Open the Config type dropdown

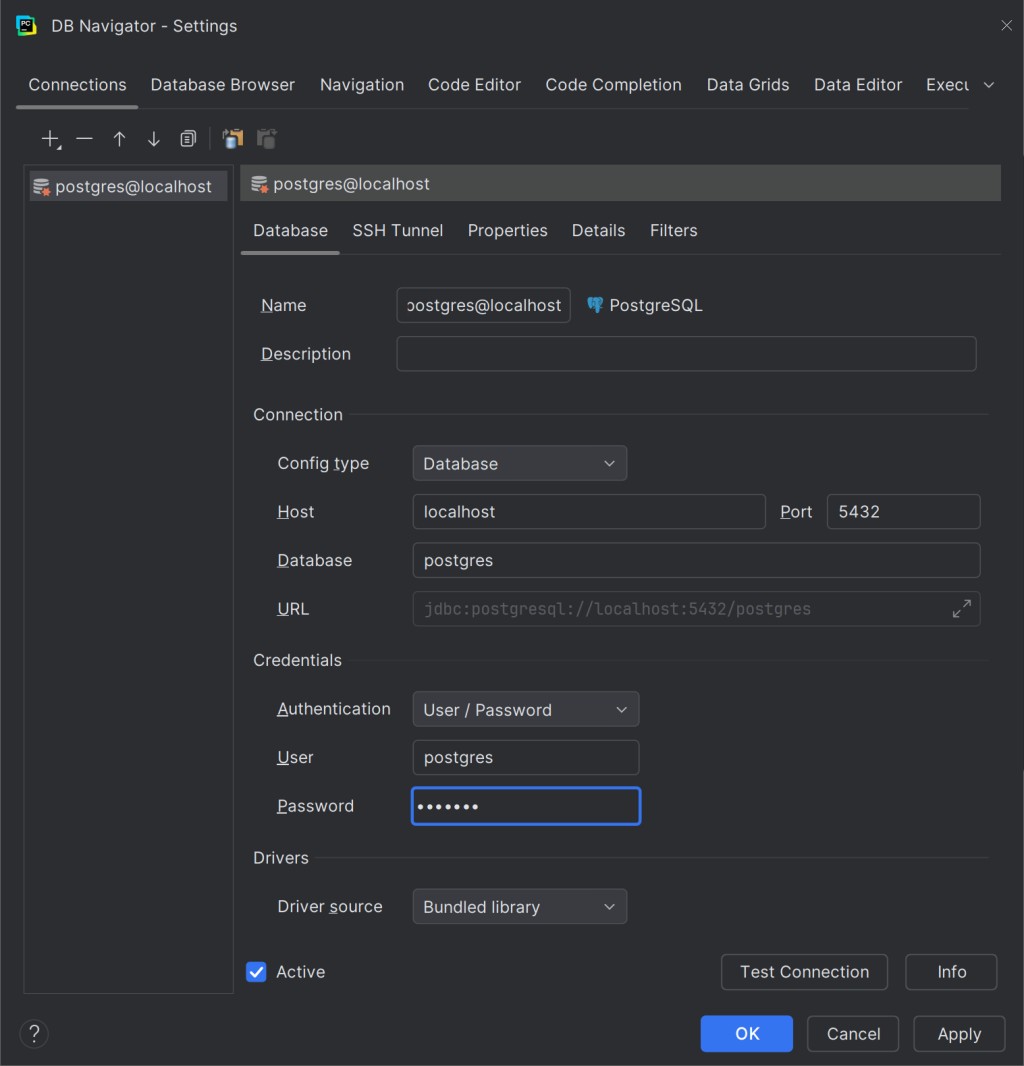[x=519, y=464]
